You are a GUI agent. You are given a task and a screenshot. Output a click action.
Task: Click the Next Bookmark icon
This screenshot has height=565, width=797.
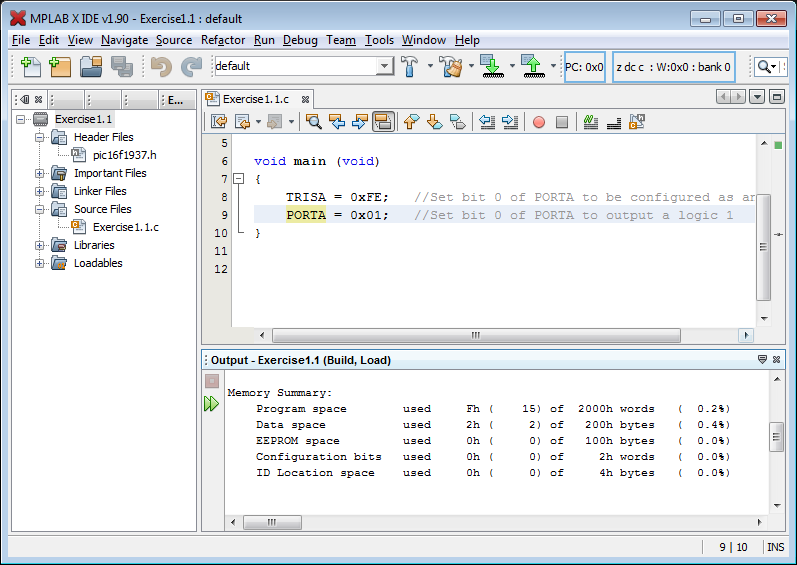coord(435,121)
